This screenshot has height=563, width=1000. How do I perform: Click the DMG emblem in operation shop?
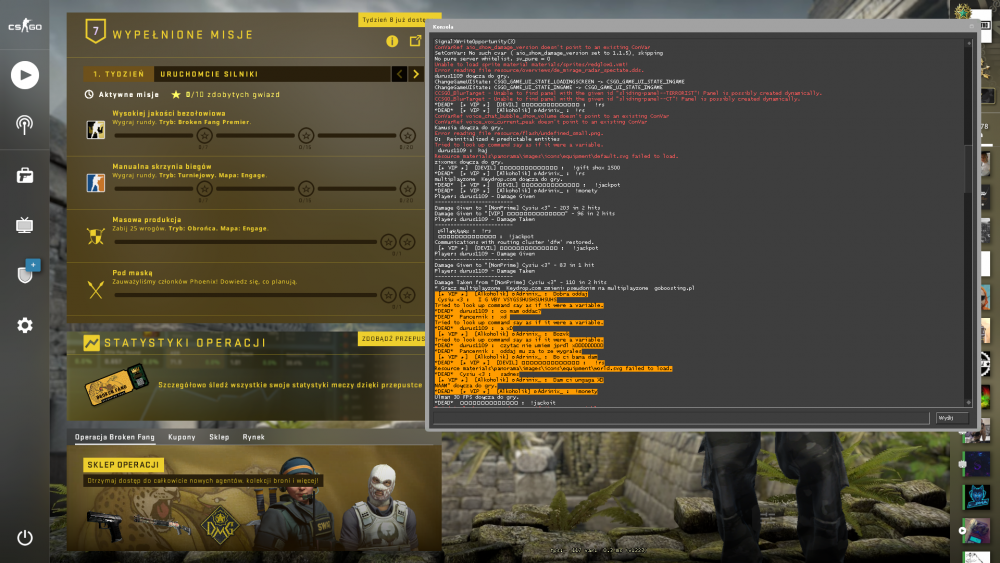pos(219,524)
